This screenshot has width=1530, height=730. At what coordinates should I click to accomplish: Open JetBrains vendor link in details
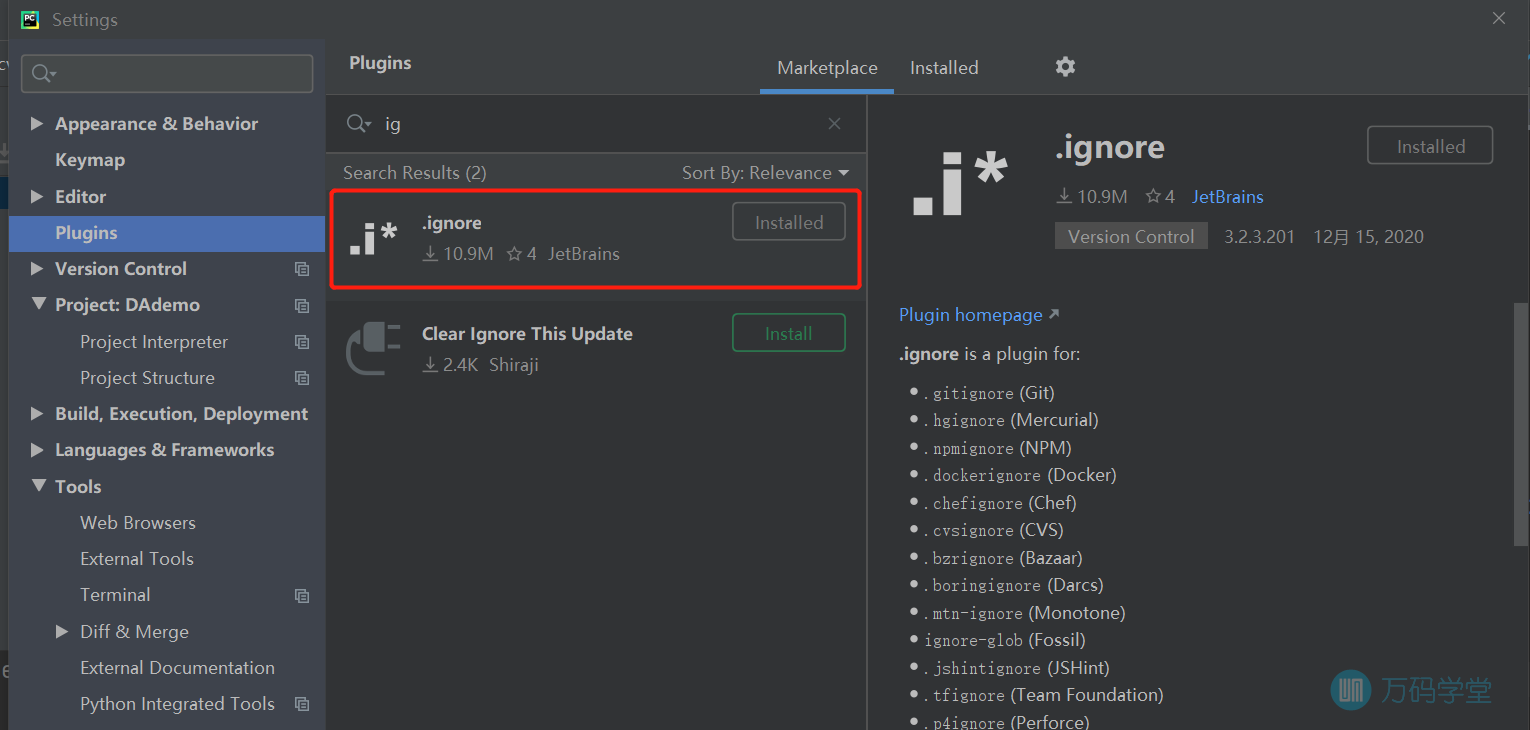point(1227,197)
